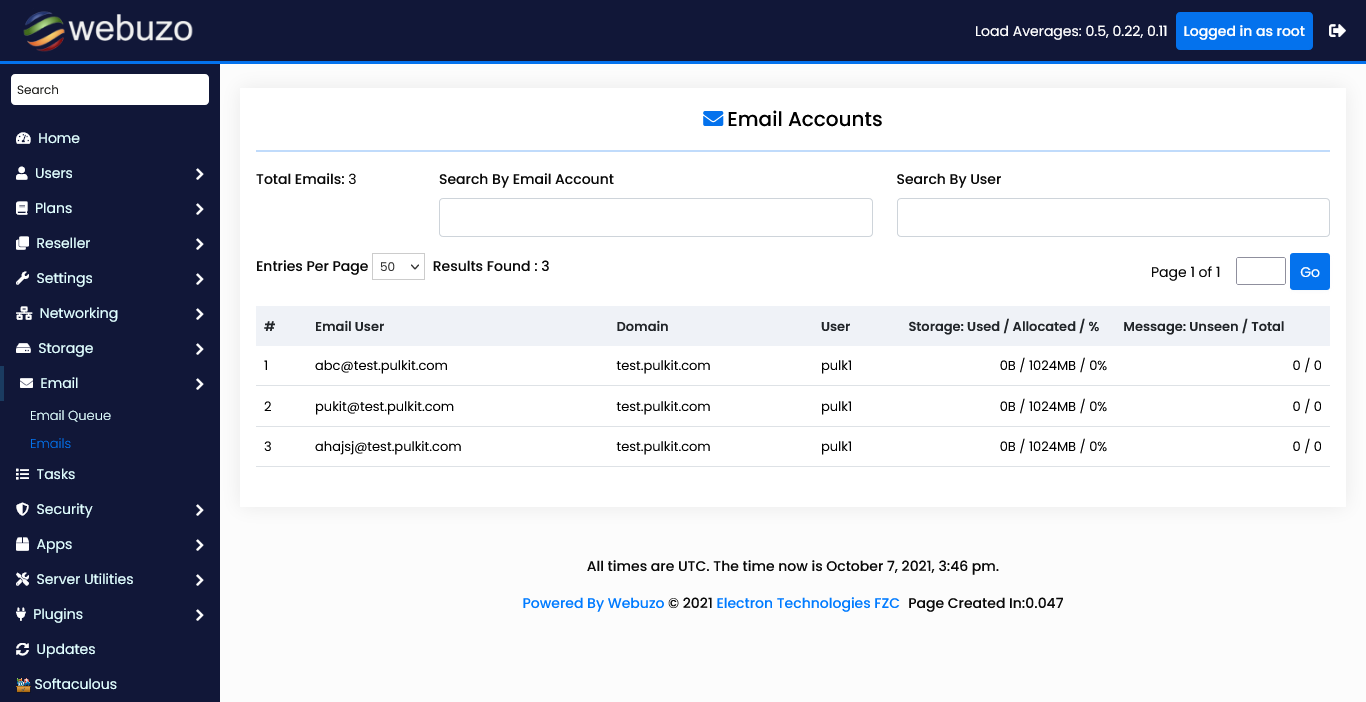Follow the Powered By Webuzo link
The height and width of the screenshot is (702, 1366).
[593, 603]
